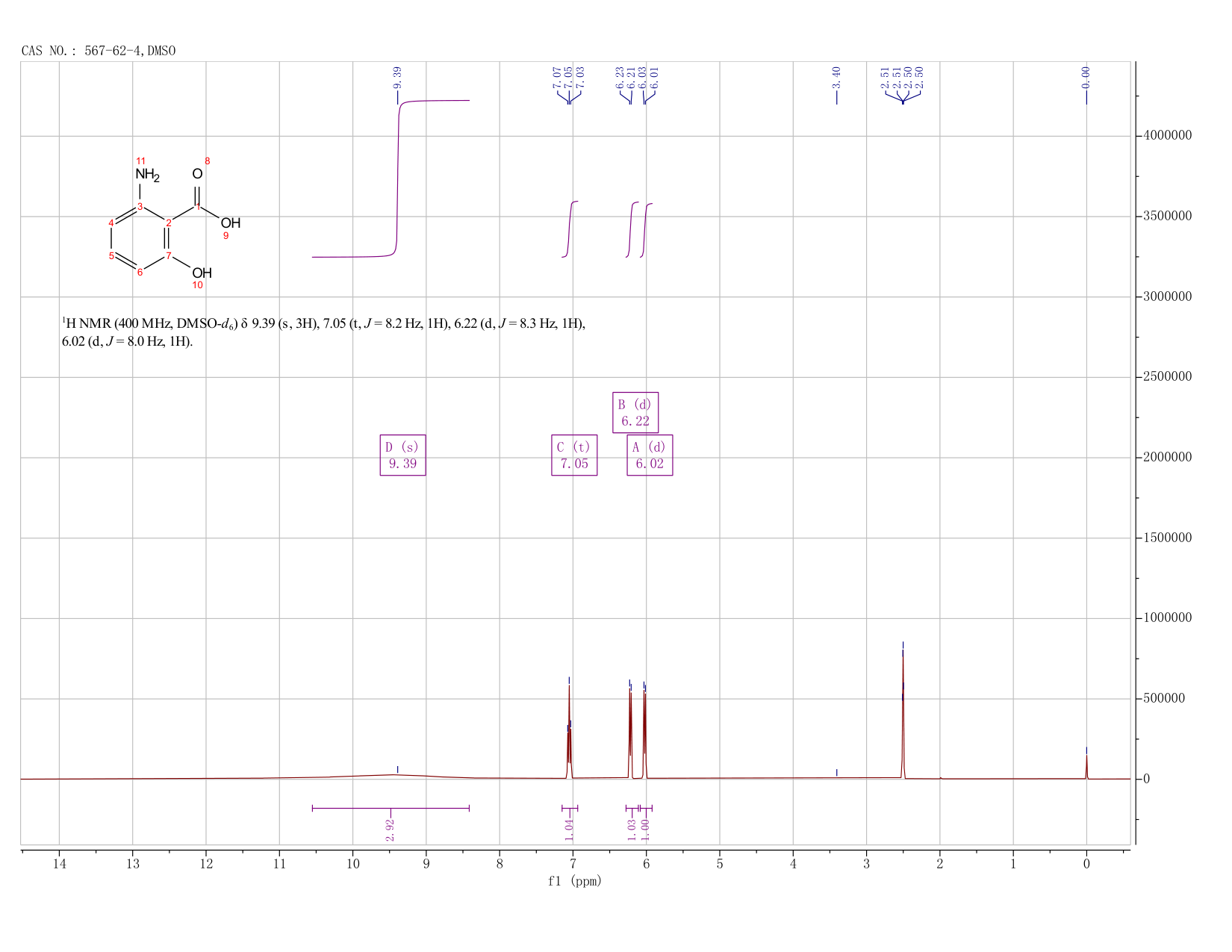Click the 4000000 intensity axis label
The height and width of the screenshot is (952, 1232).
1167,136
